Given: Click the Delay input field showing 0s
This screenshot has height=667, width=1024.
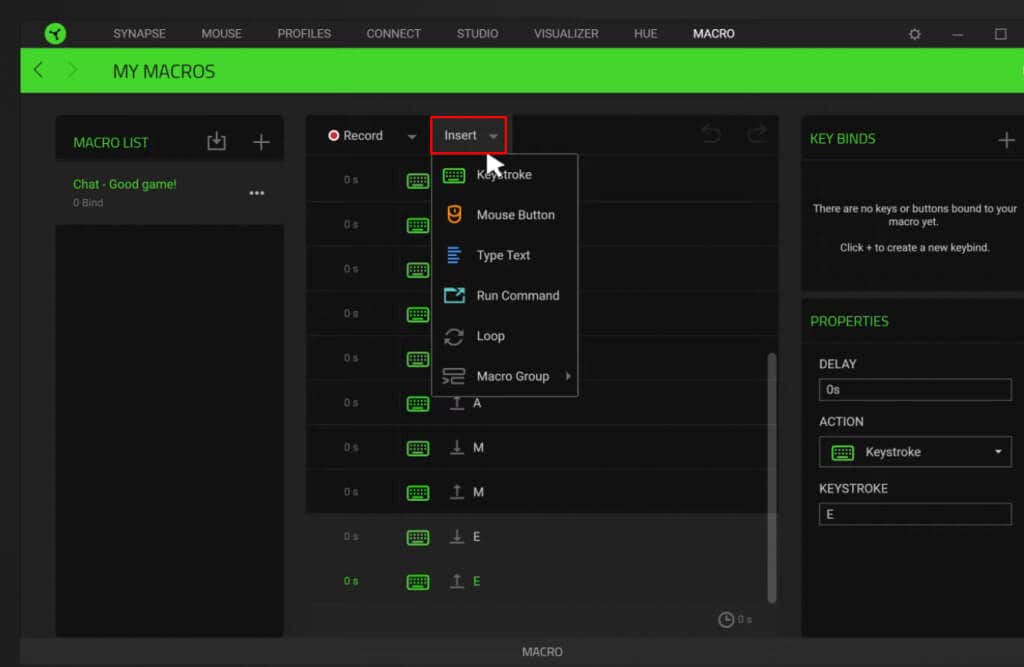Looking at the screenshot, I should point(914,390).
